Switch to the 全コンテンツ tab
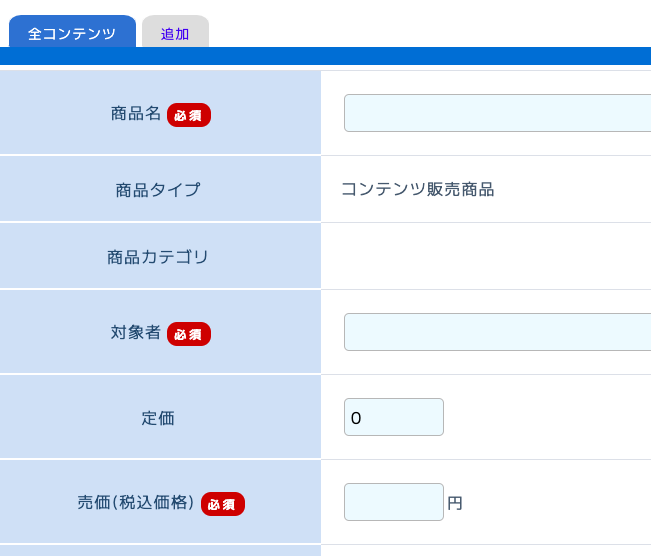 click(72, 33)
